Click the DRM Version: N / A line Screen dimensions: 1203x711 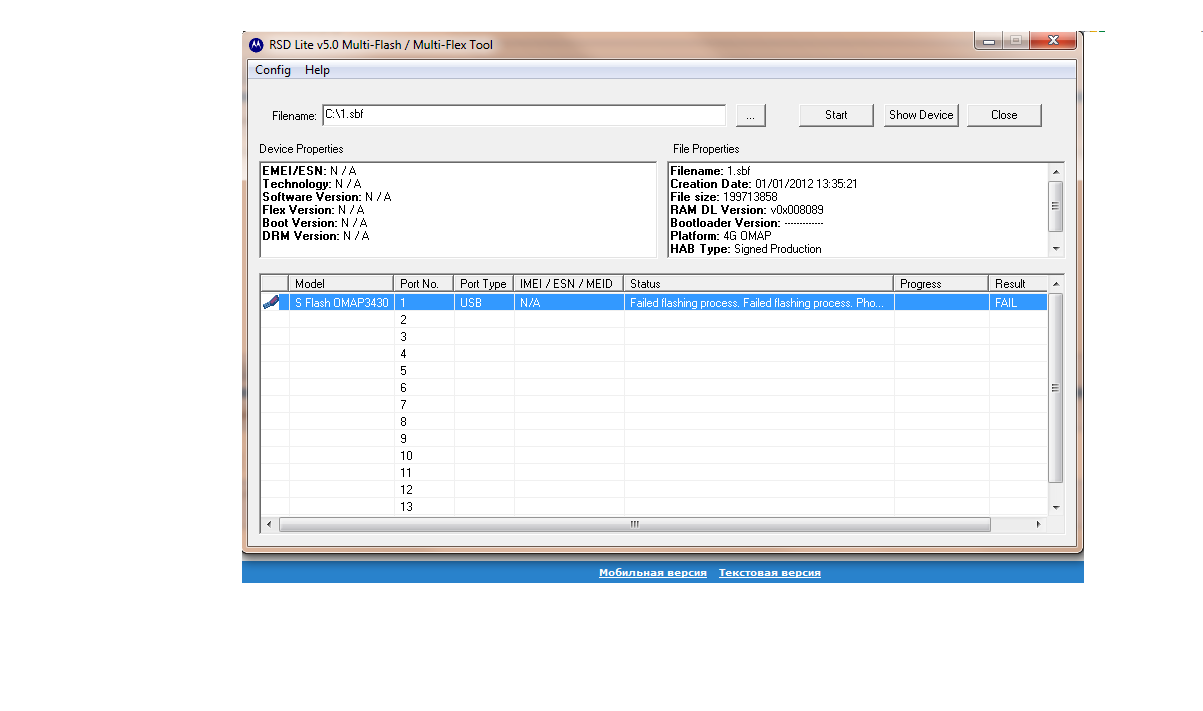(x=316, y=236)
